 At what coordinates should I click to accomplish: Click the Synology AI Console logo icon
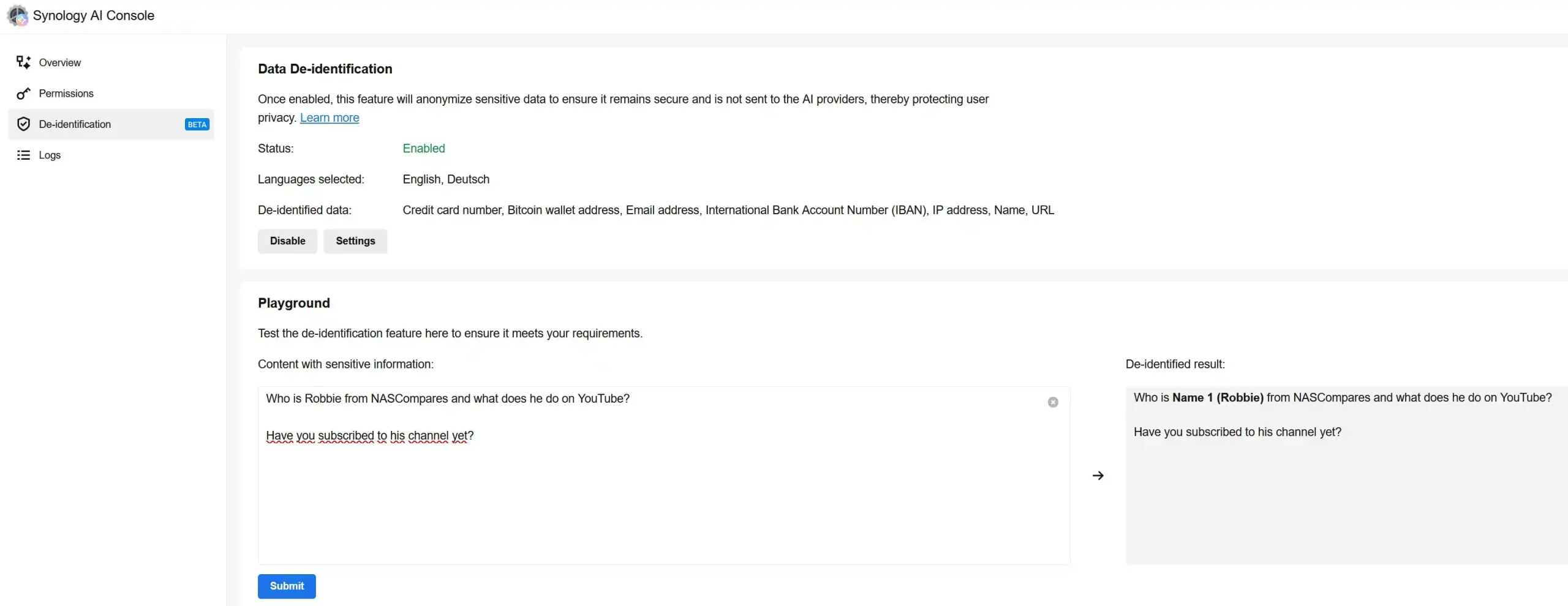[18, 15]
